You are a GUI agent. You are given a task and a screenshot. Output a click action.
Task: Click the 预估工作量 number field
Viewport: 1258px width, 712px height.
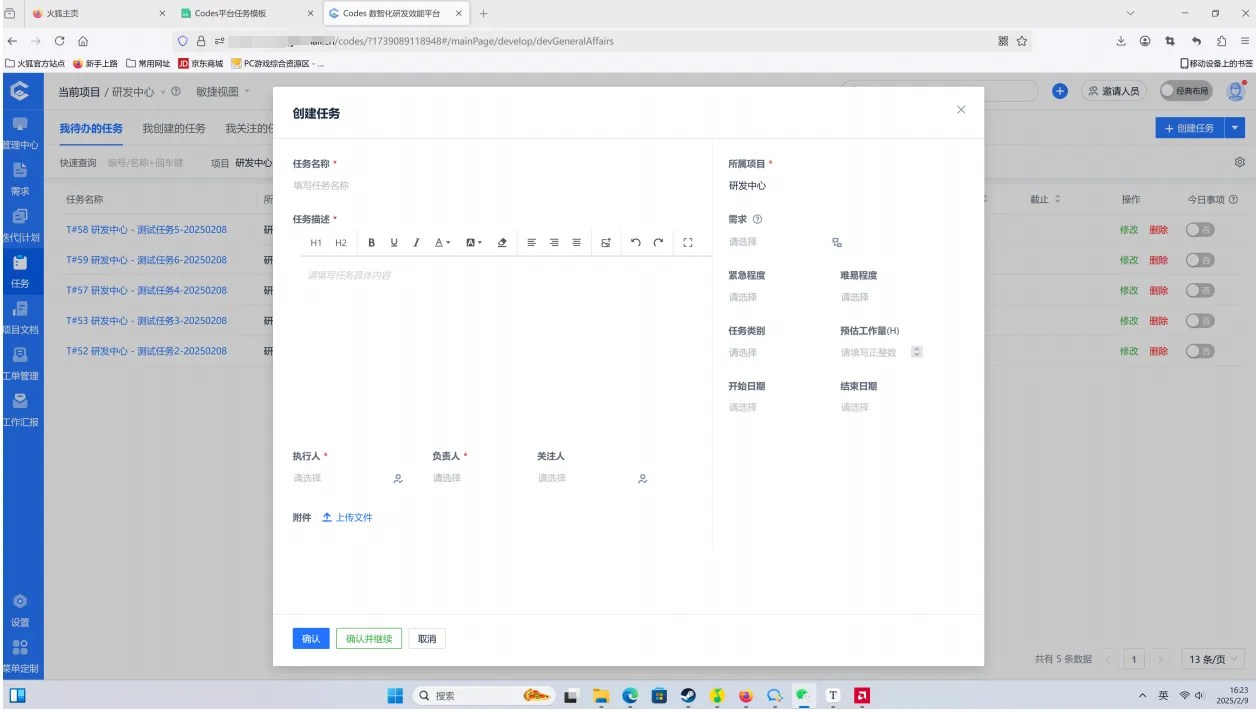click(x=873, y=353)
